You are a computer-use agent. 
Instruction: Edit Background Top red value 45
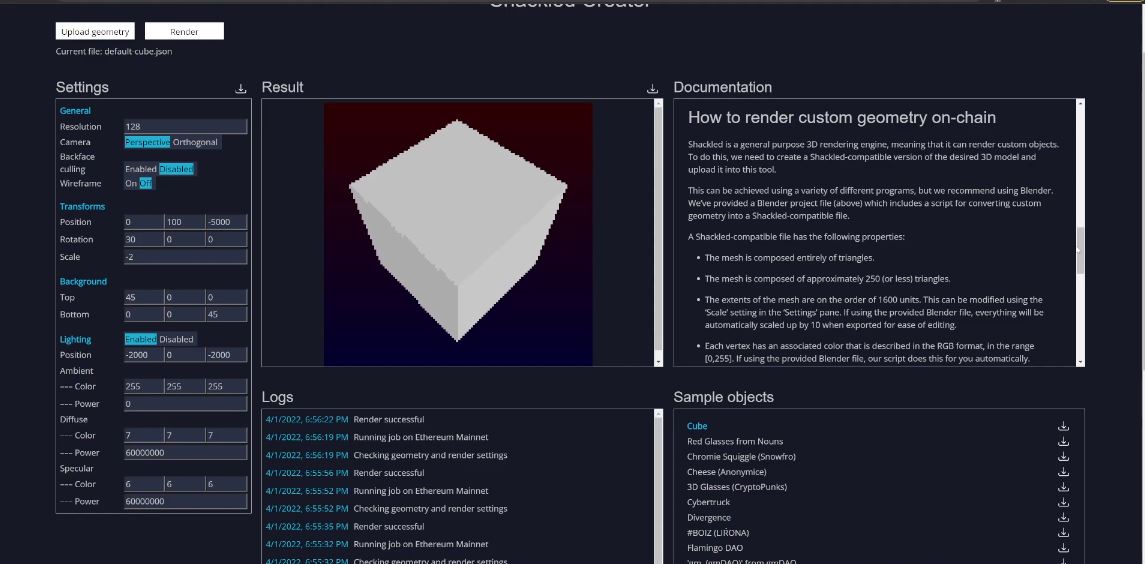point(144,297)
